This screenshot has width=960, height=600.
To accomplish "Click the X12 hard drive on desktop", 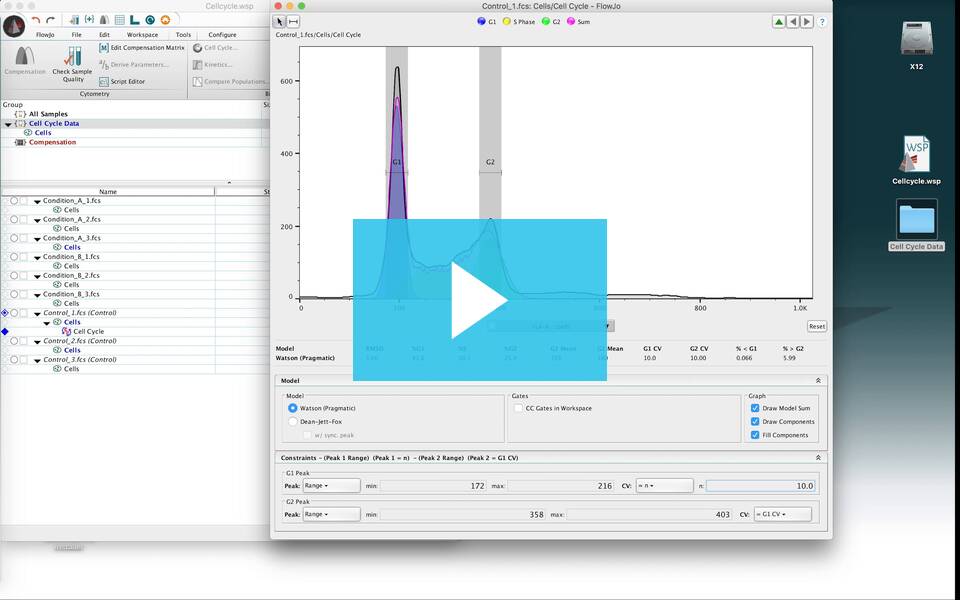I will click(917, 38).
